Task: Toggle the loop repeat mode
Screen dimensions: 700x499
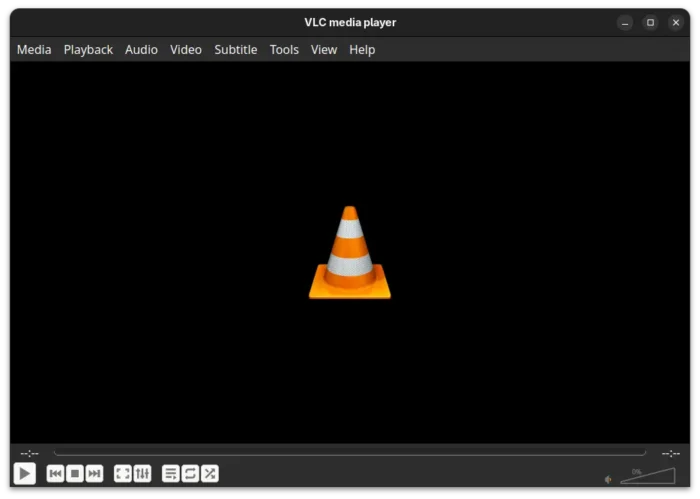Action: [190, 474]
